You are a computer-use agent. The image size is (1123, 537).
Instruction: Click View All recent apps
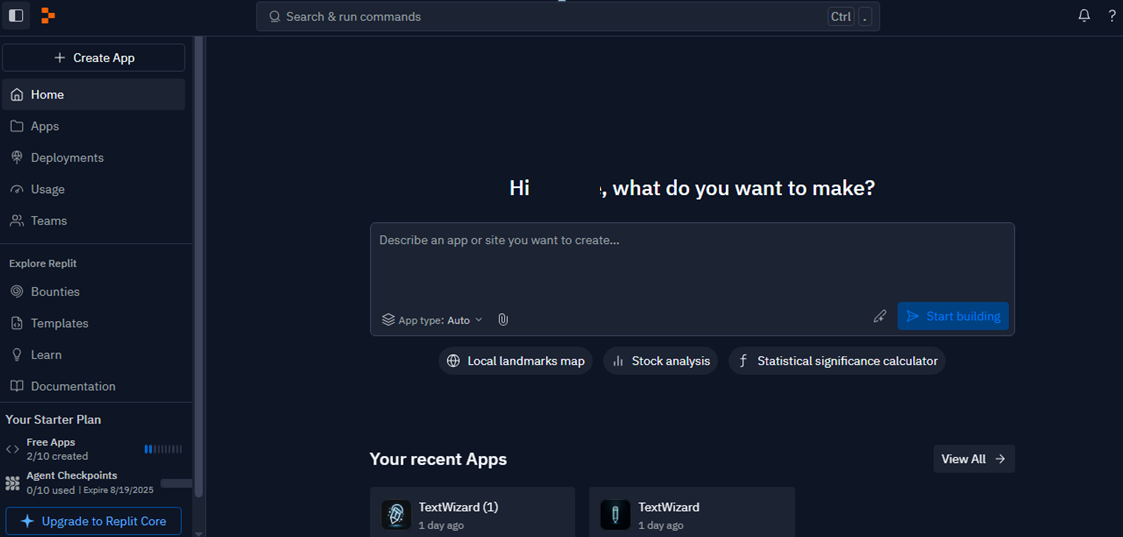[x=974, y=459]
